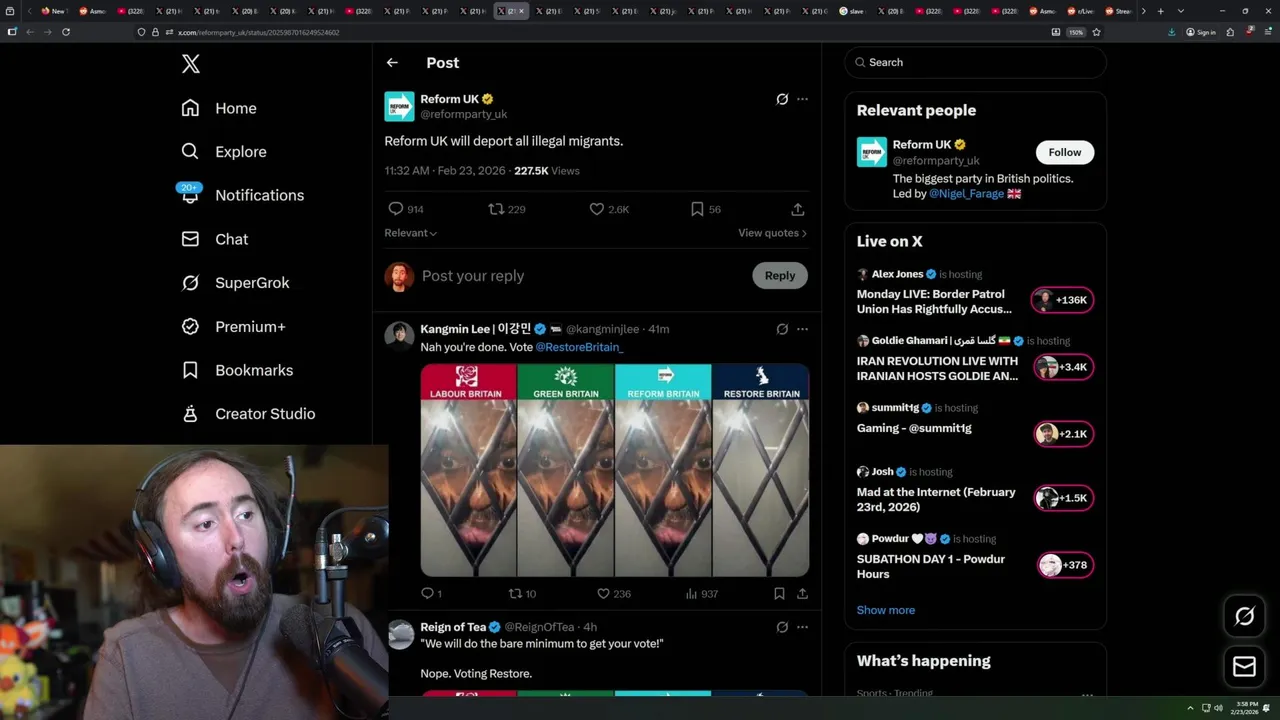Open the Relevant replies sort dropdown

[x=410, y=233]
